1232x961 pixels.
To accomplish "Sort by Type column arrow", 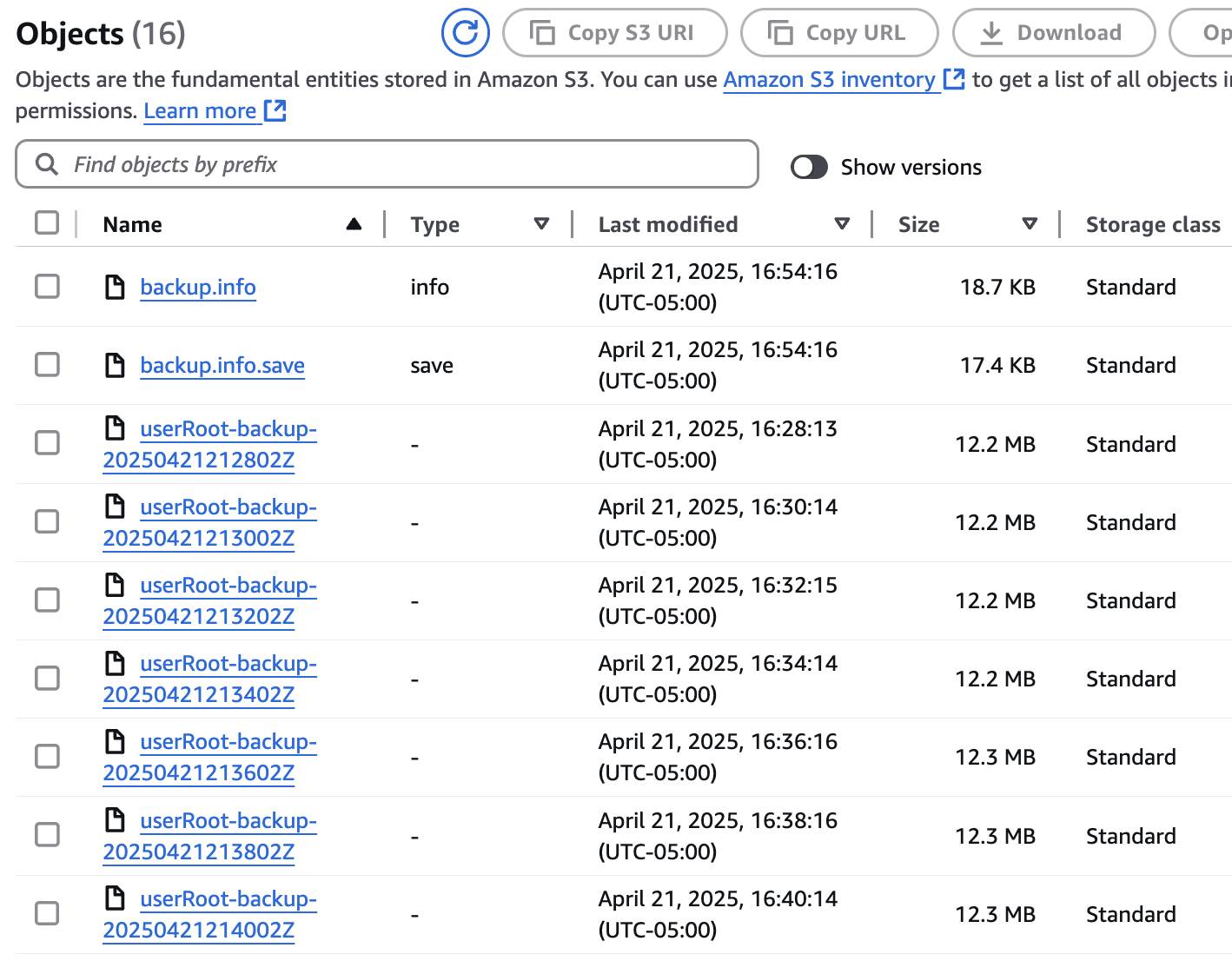I will pos(541,224).
